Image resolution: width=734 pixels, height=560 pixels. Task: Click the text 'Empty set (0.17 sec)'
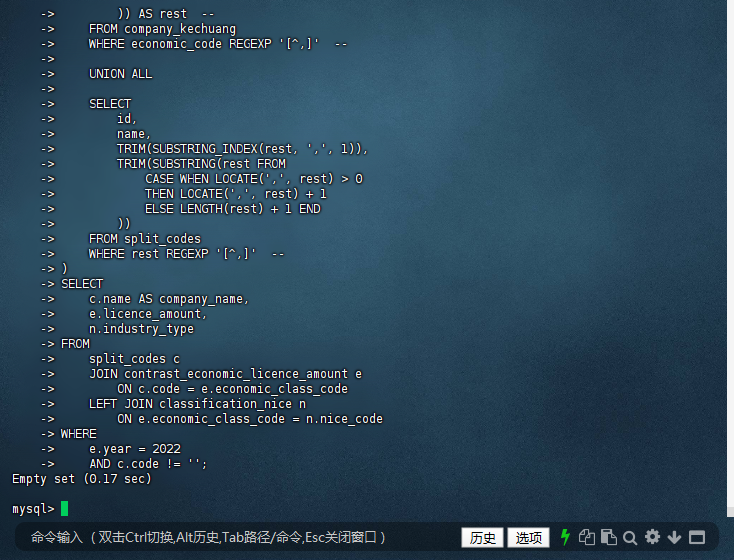pos(82,479)
